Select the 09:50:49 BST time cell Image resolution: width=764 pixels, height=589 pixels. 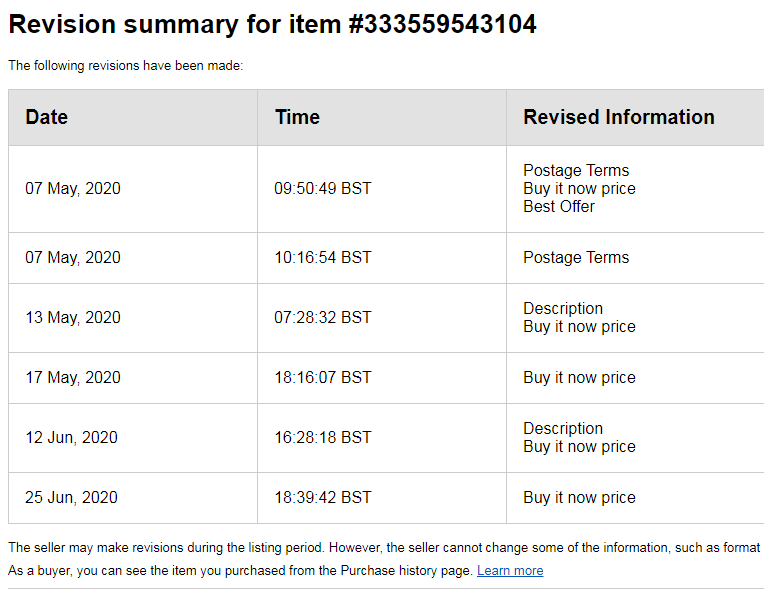pos(322,188)
